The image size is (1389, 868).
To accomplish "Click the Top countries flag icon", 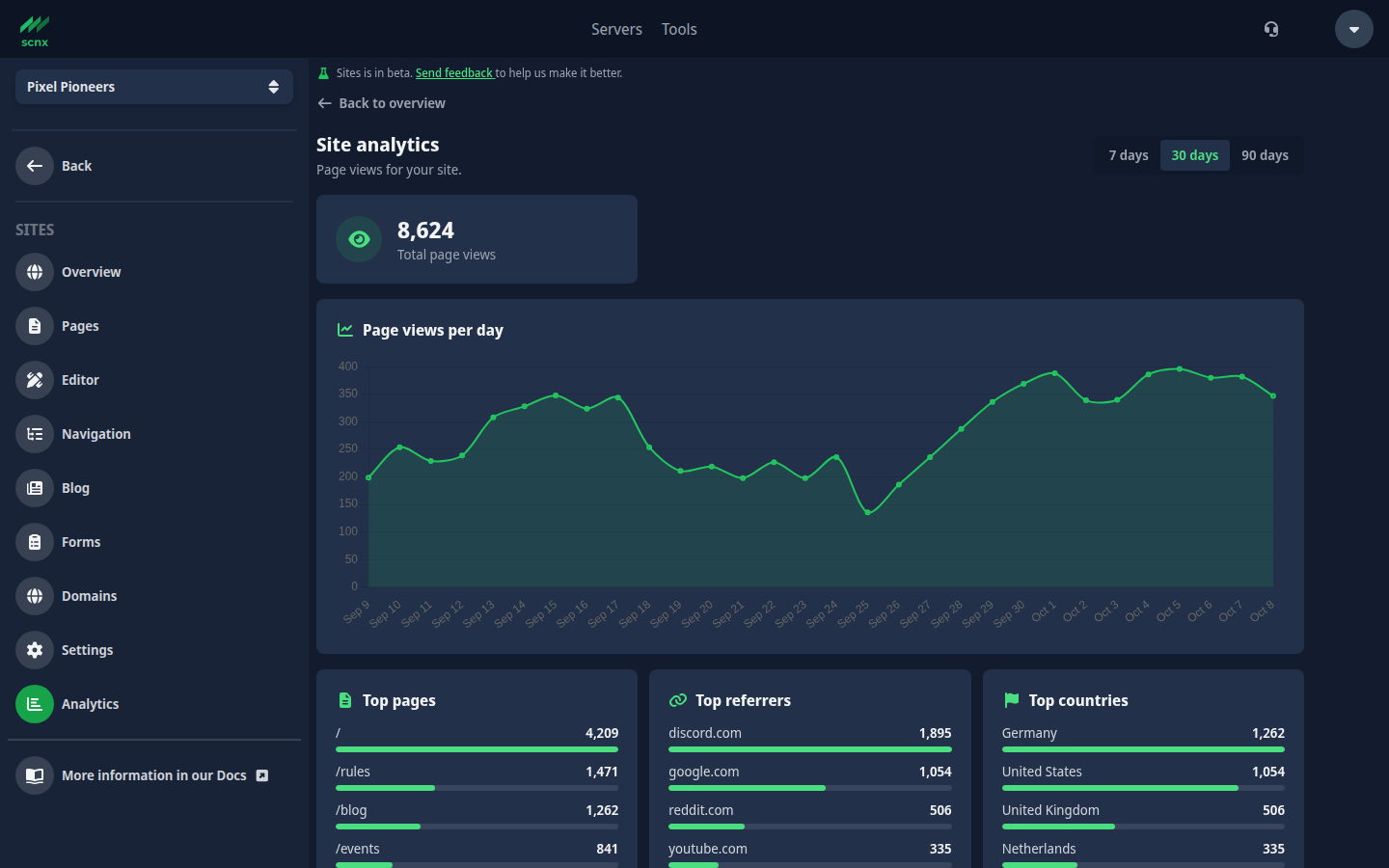I will (1011, 700).
